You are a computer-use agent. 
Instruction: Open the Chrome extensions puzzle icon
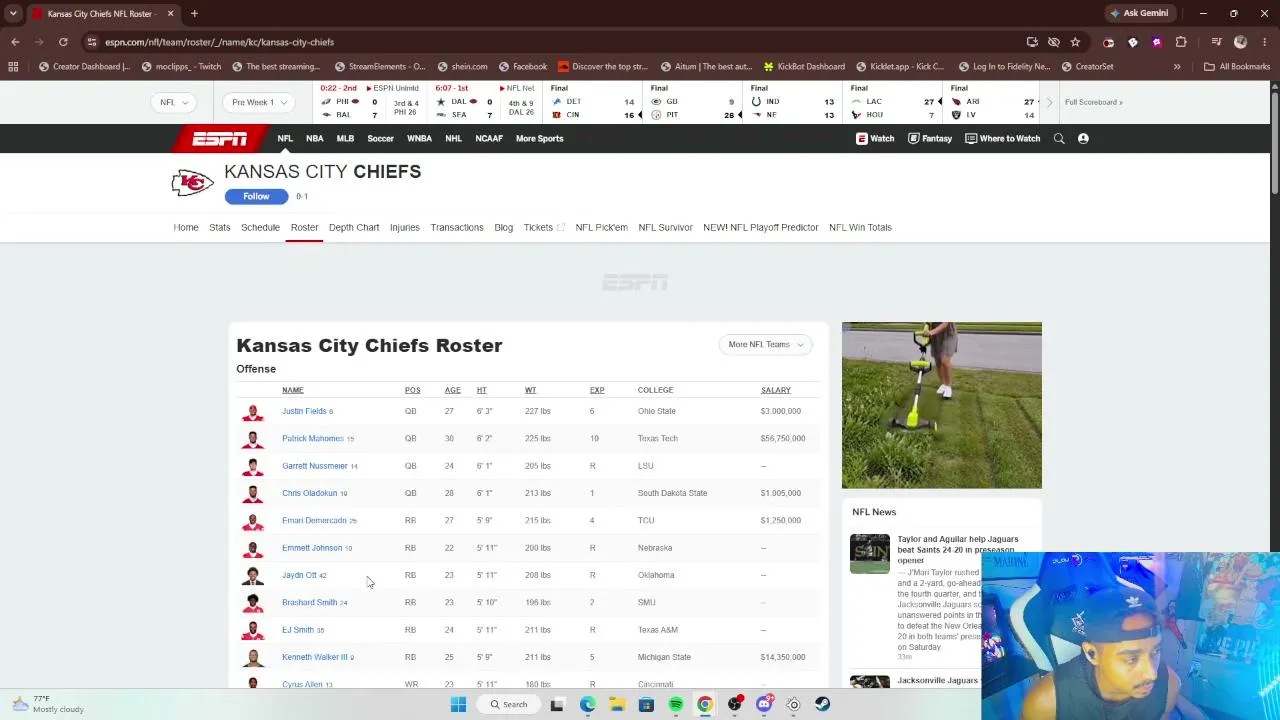[x=1181, y=42]
